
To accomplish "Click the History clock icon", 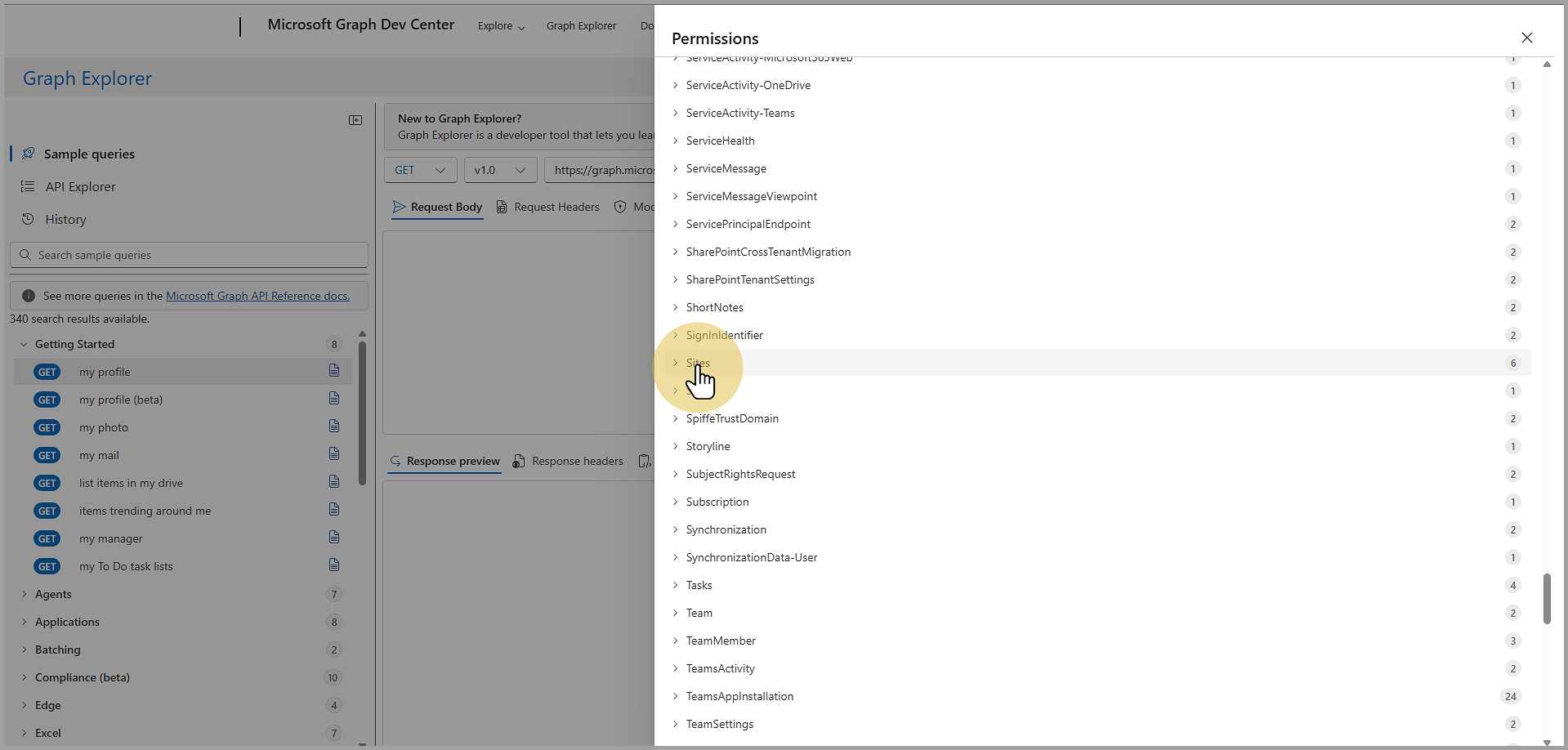I will [28, 219].
